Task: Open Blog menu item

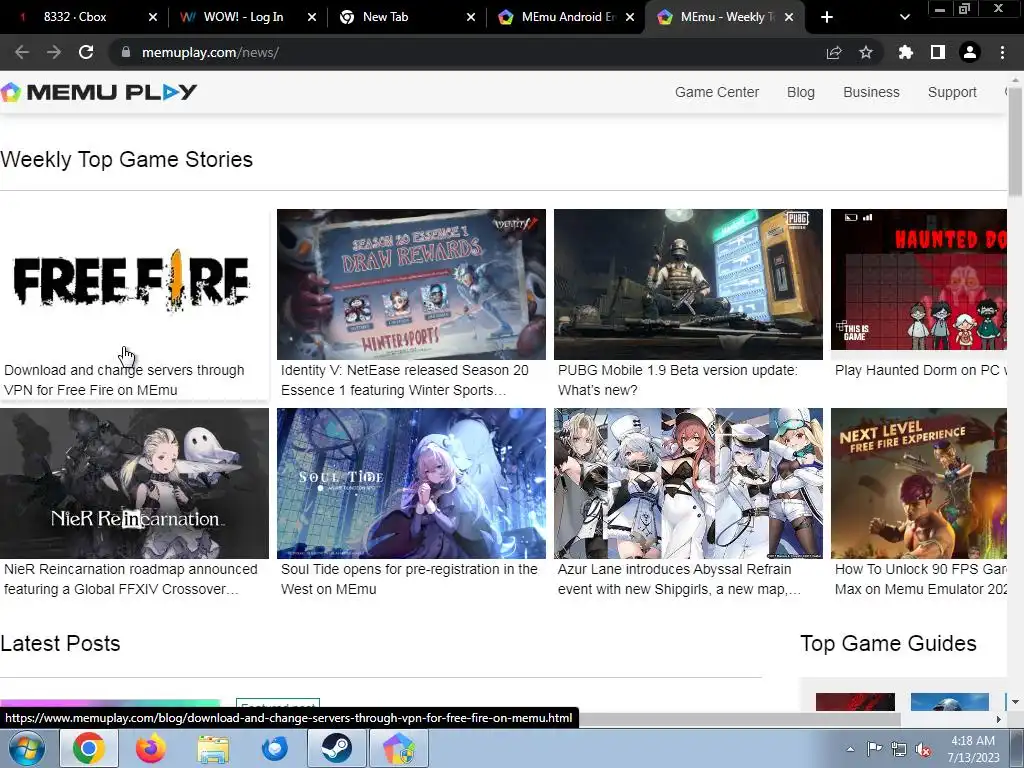Action: point(801,92)
